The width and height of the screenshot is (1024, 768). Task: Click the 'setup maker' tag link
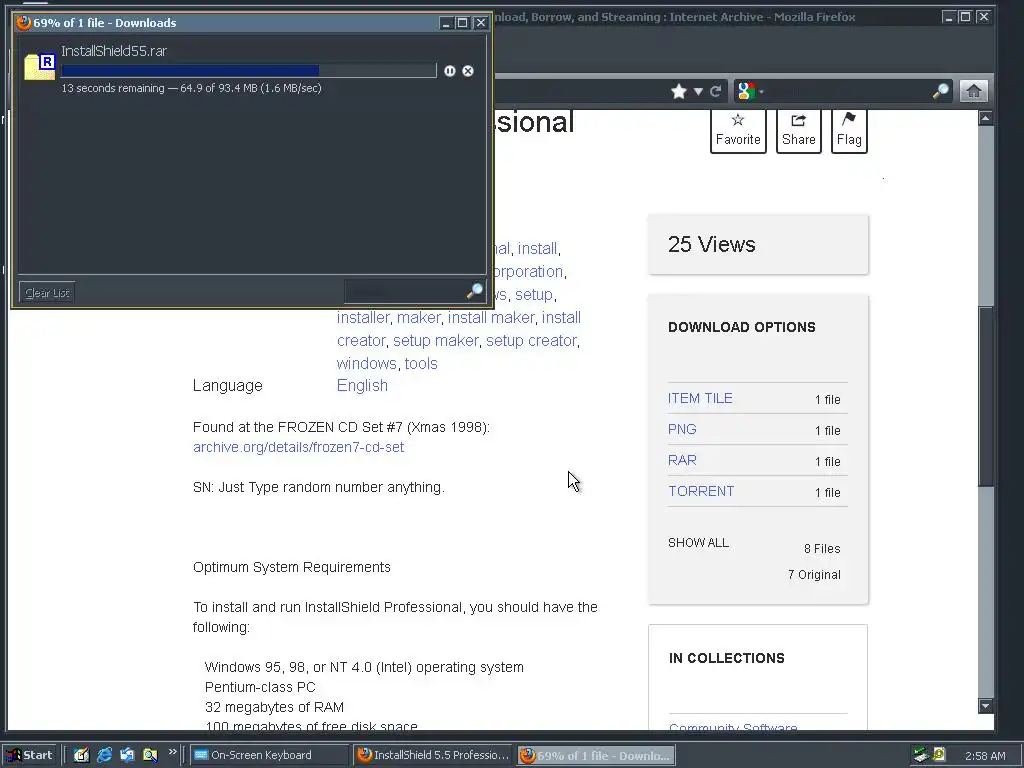pos(436,340)
